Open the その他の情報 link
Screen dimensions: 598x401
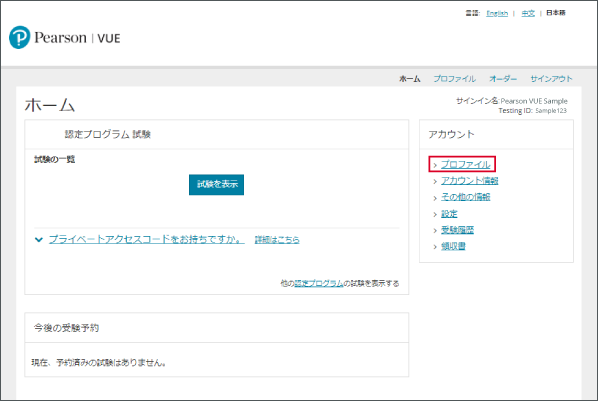coord(466,197)
